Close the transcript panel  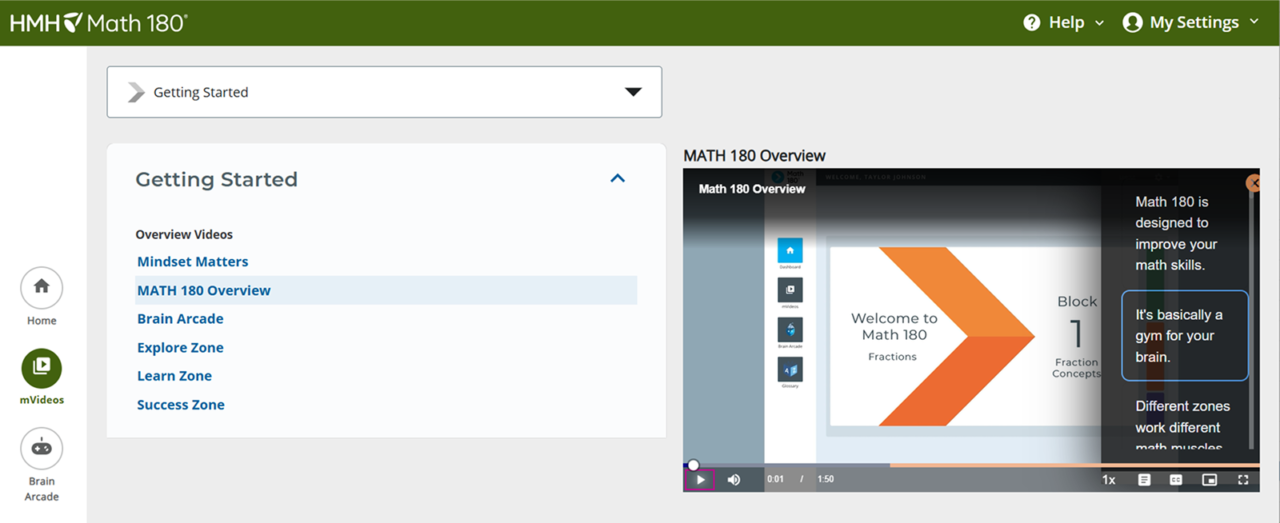(x=1253, y=184)
